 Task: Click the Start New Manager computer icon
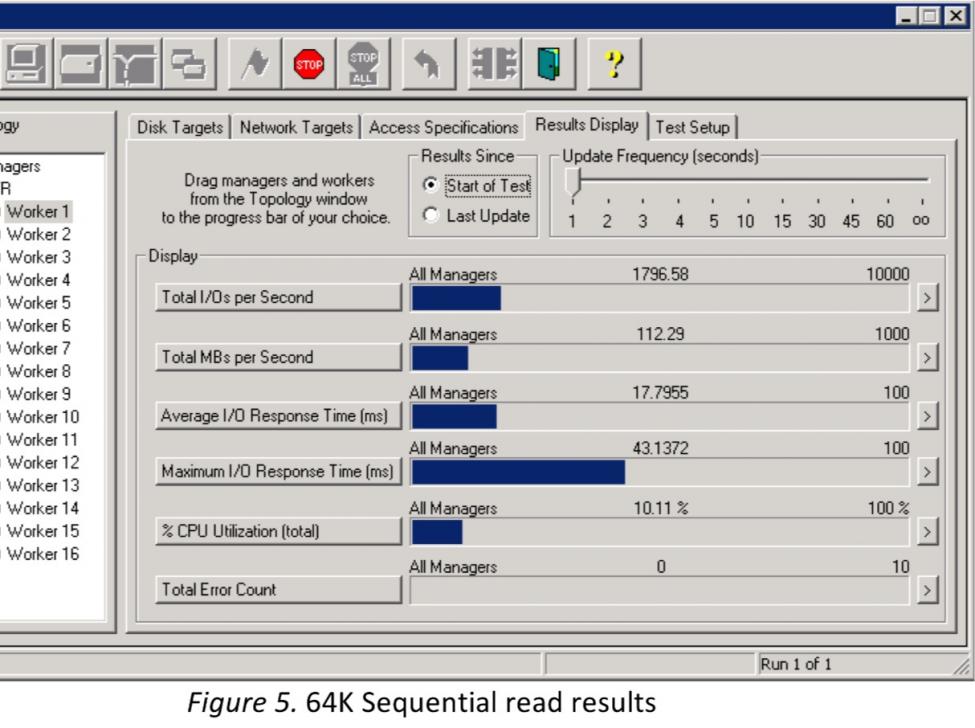point(24,63)
